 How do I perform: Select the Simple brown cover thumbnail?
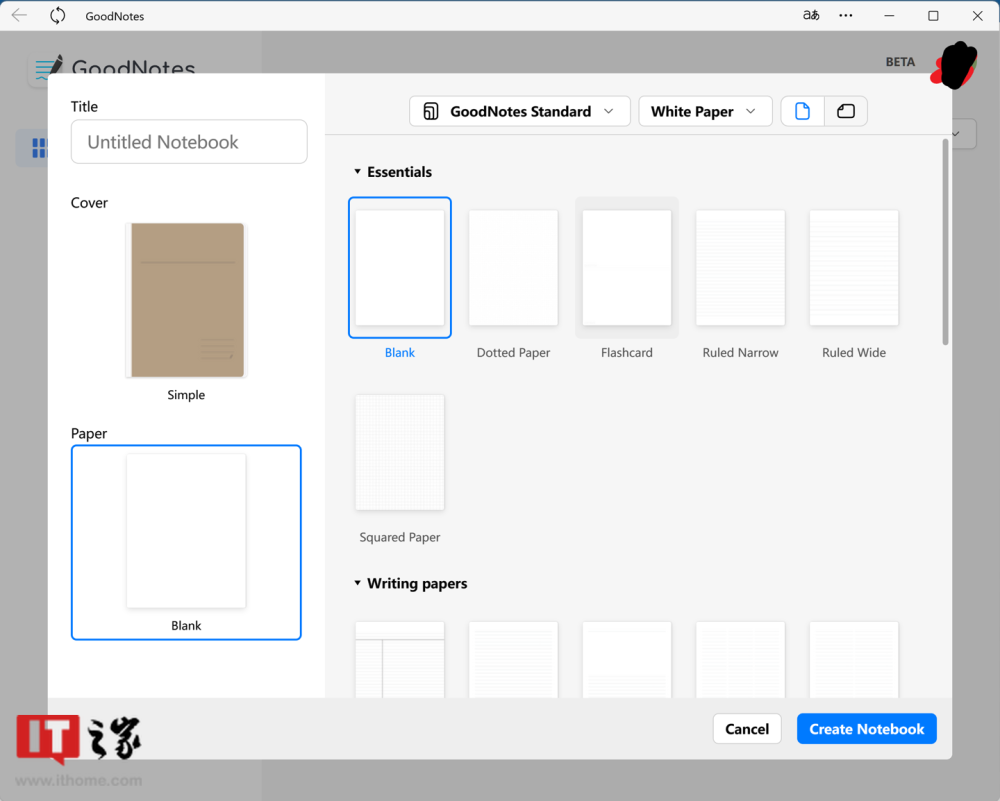point(186,300)
